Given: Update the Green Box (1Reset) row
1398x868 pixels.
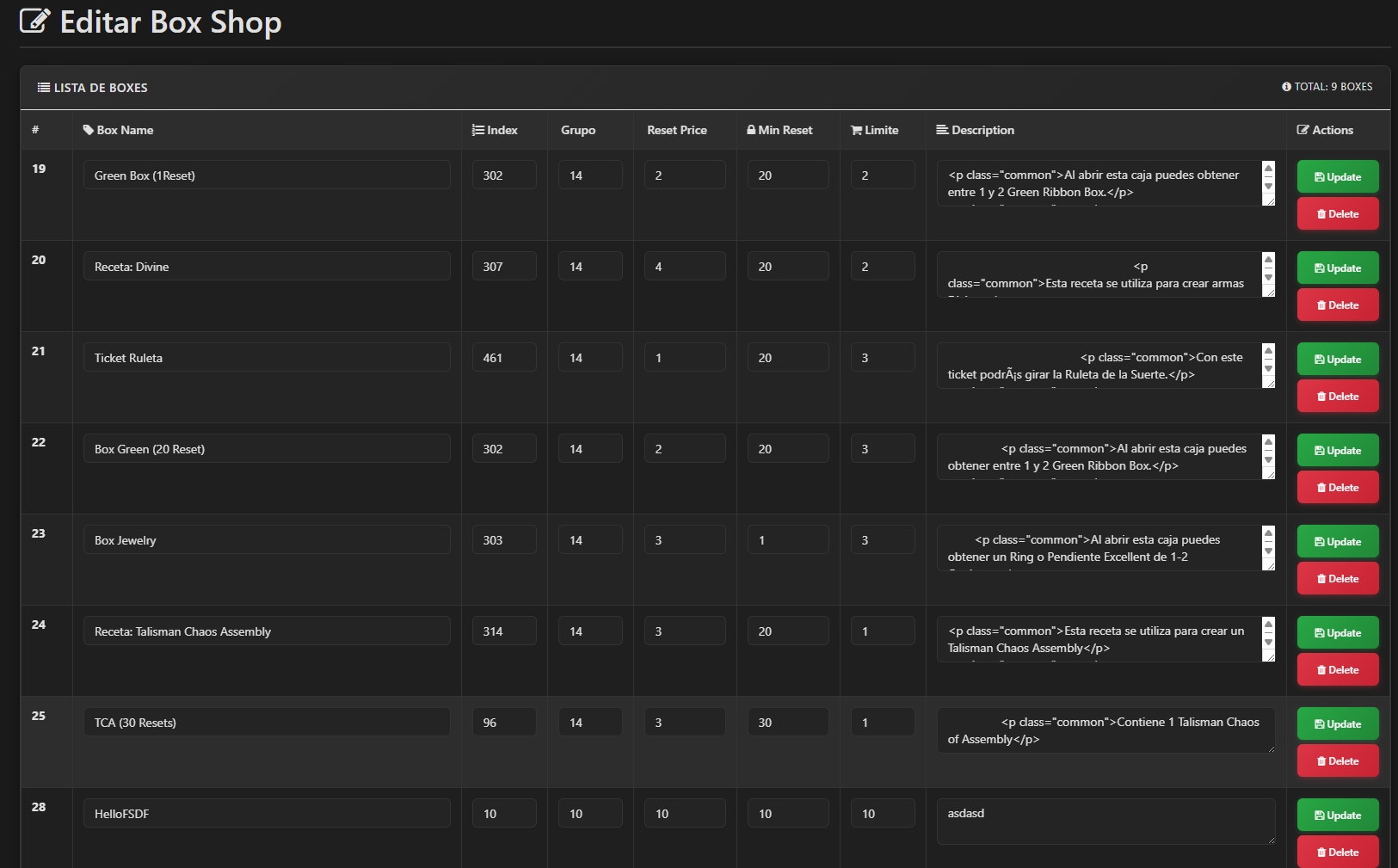Looking at the screenshot, I should pyautogui.click(x=1337, y=176).
